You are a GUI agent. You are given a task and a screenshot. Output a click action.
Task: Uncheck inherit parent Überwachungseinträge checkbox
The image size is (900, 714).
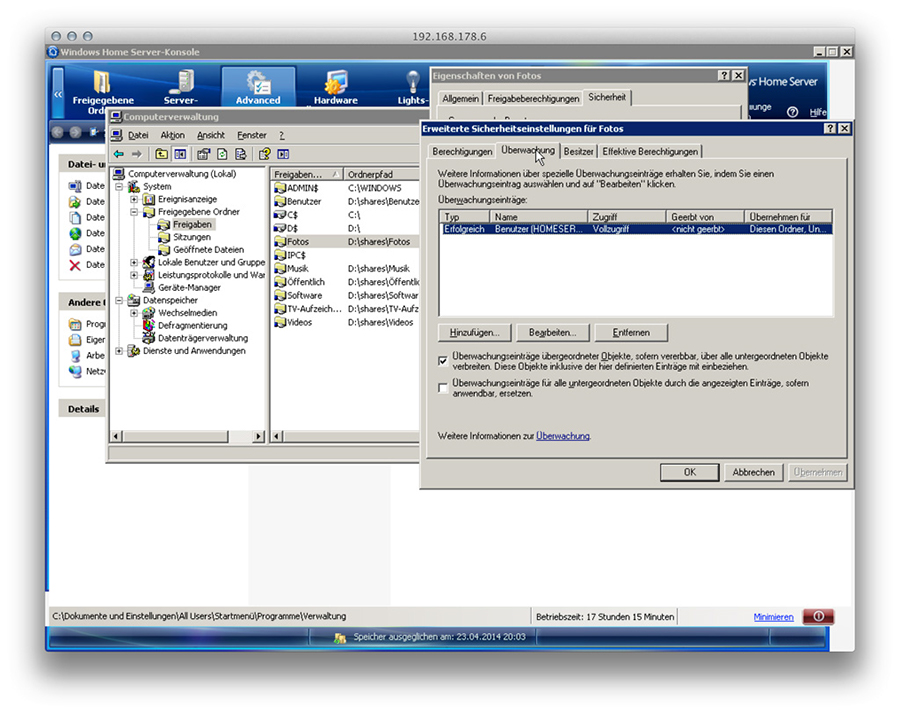click(444, 359)
